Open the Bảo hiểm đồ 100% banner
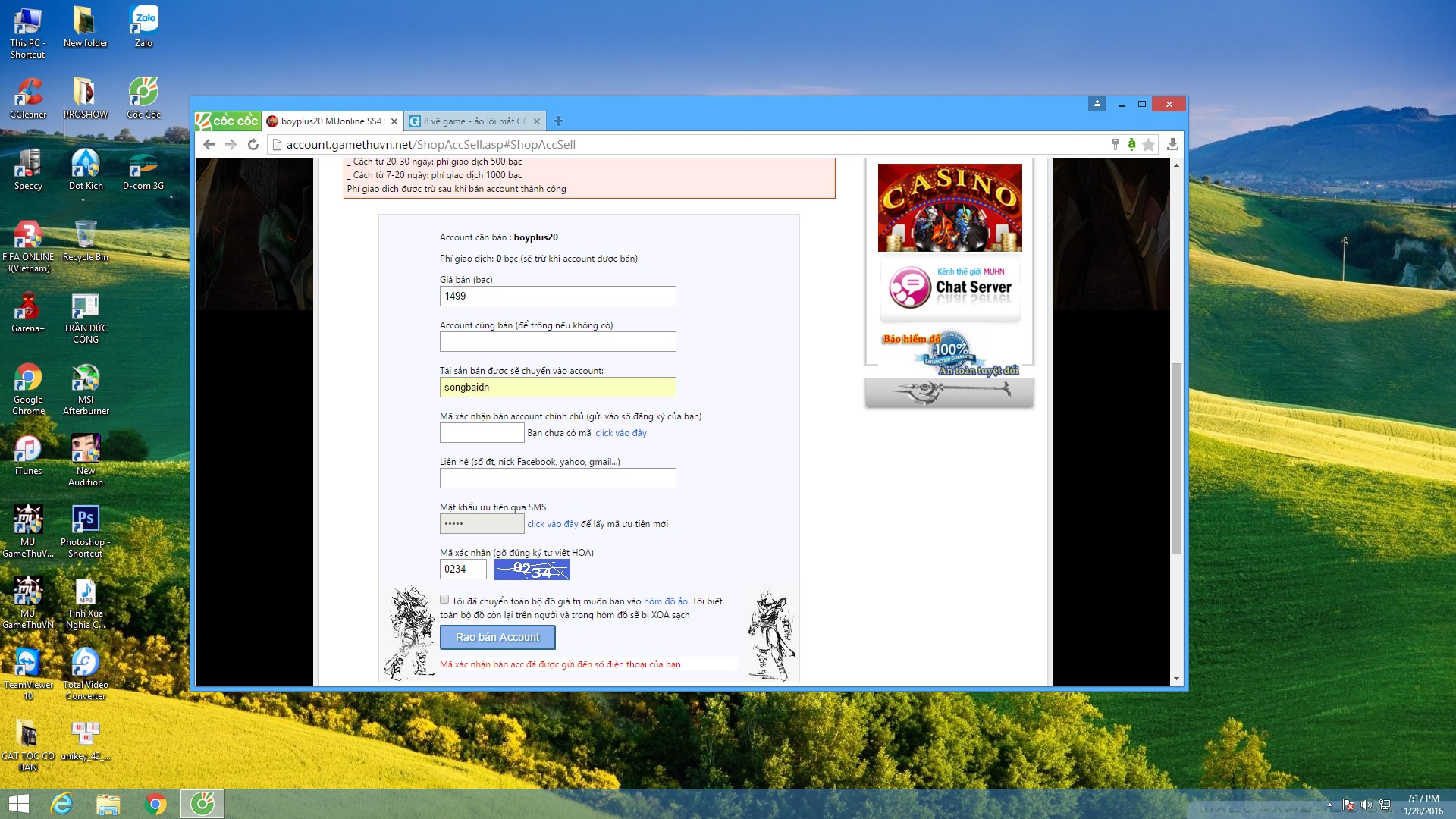Image resolution: width=1456 pixels, height=819 pixels. (949, 352)
